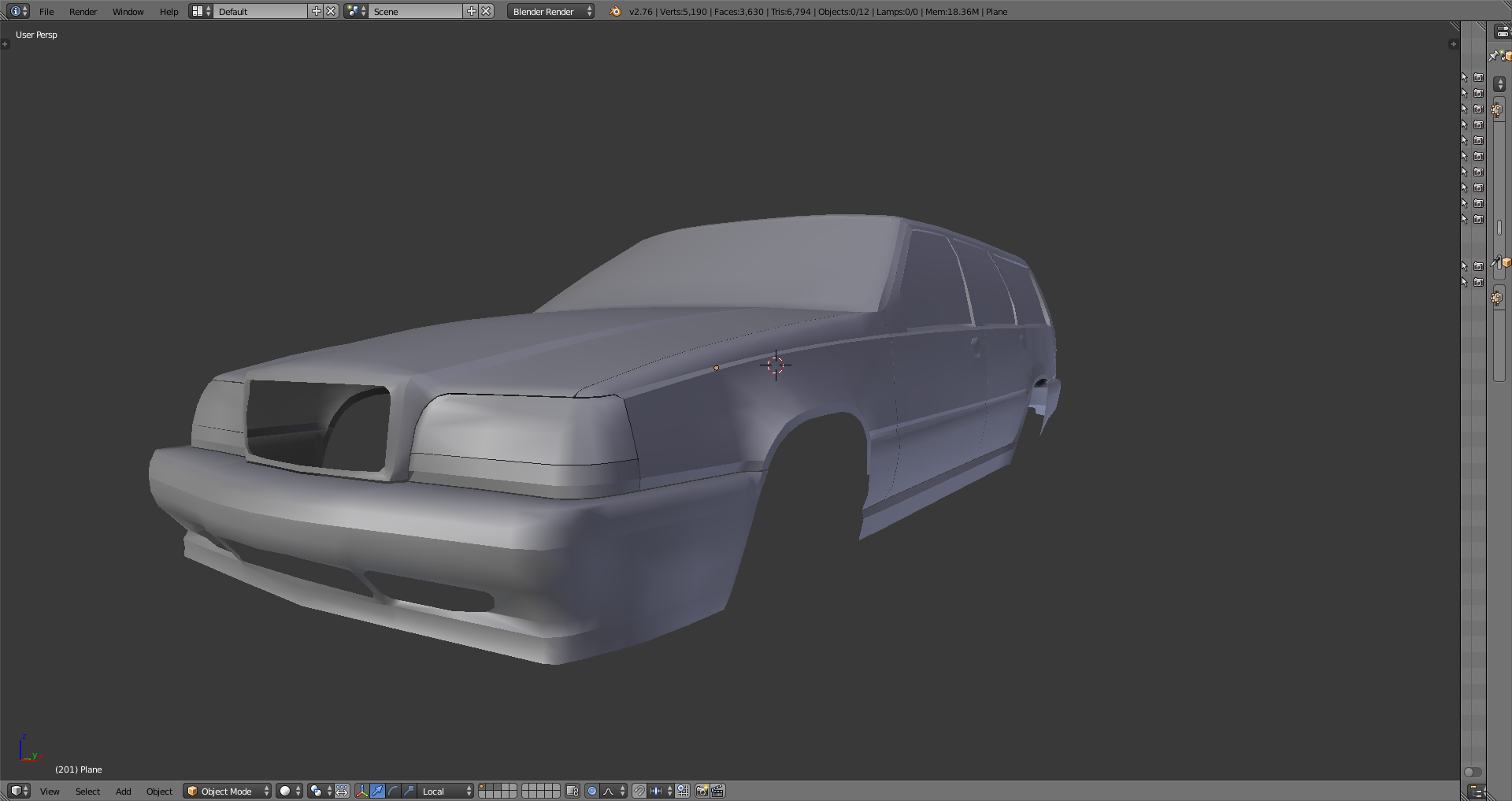
Task: Open the proportional editing falloff dropdown
Action: click(x=614, y=791)
